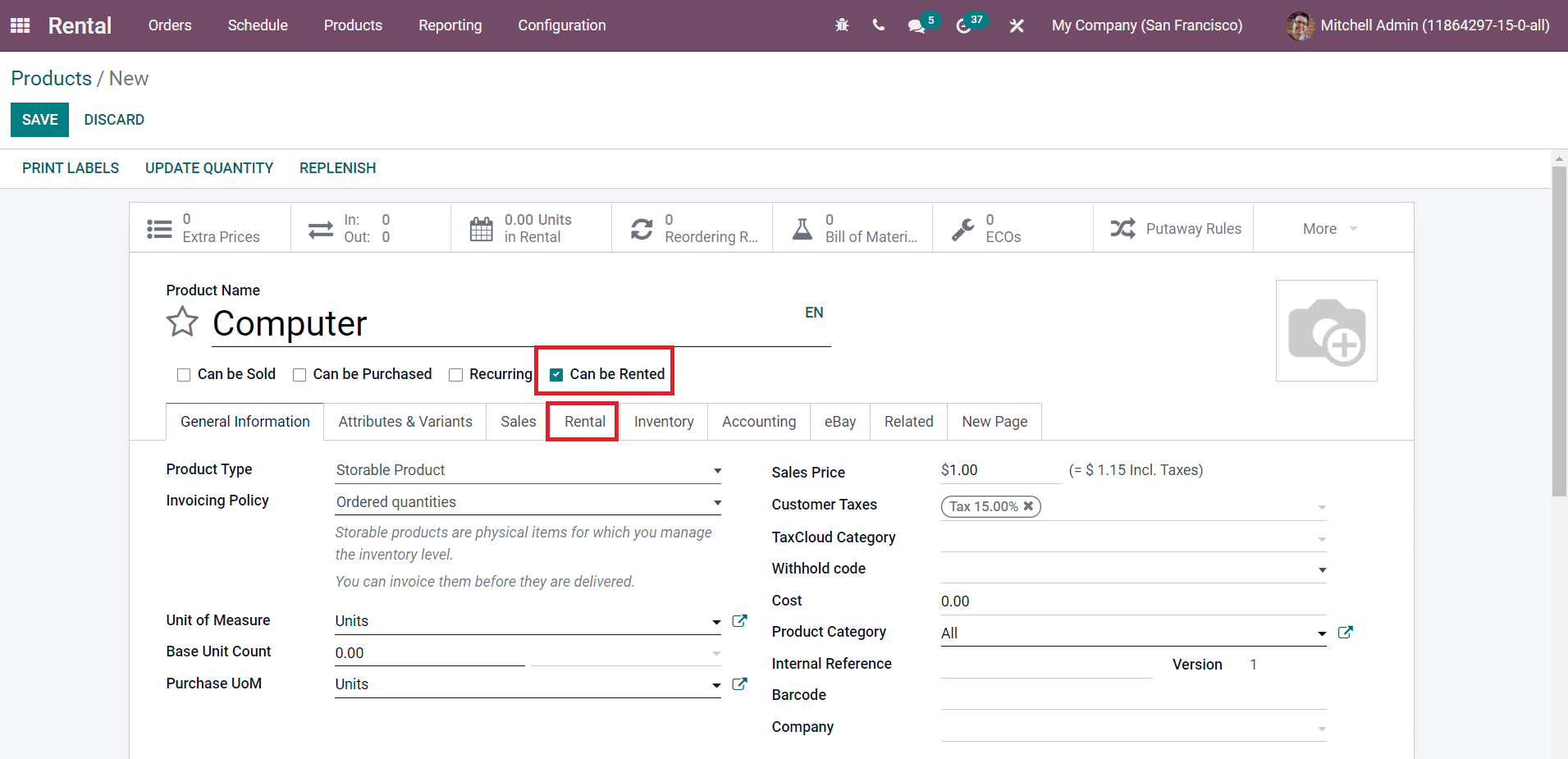This screenshot has width=1568, height=759.
Task: Open Product Category external link icon
Action: (x=1345, y=633)
